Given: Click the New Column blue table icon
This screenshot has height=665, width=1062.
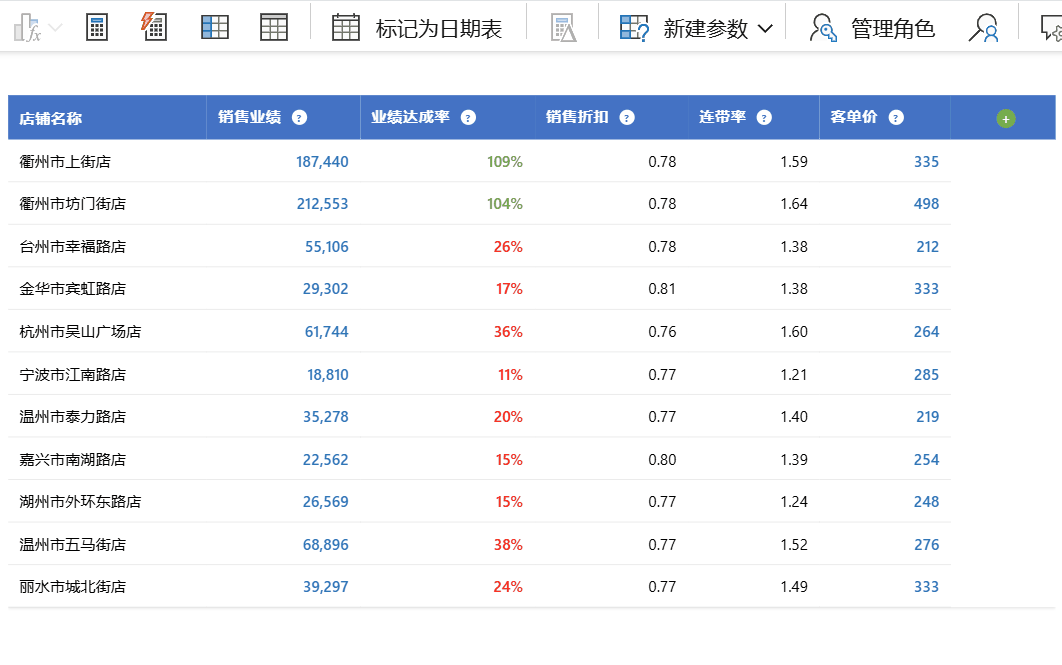Looking at the screenshot, I should 215,28.
